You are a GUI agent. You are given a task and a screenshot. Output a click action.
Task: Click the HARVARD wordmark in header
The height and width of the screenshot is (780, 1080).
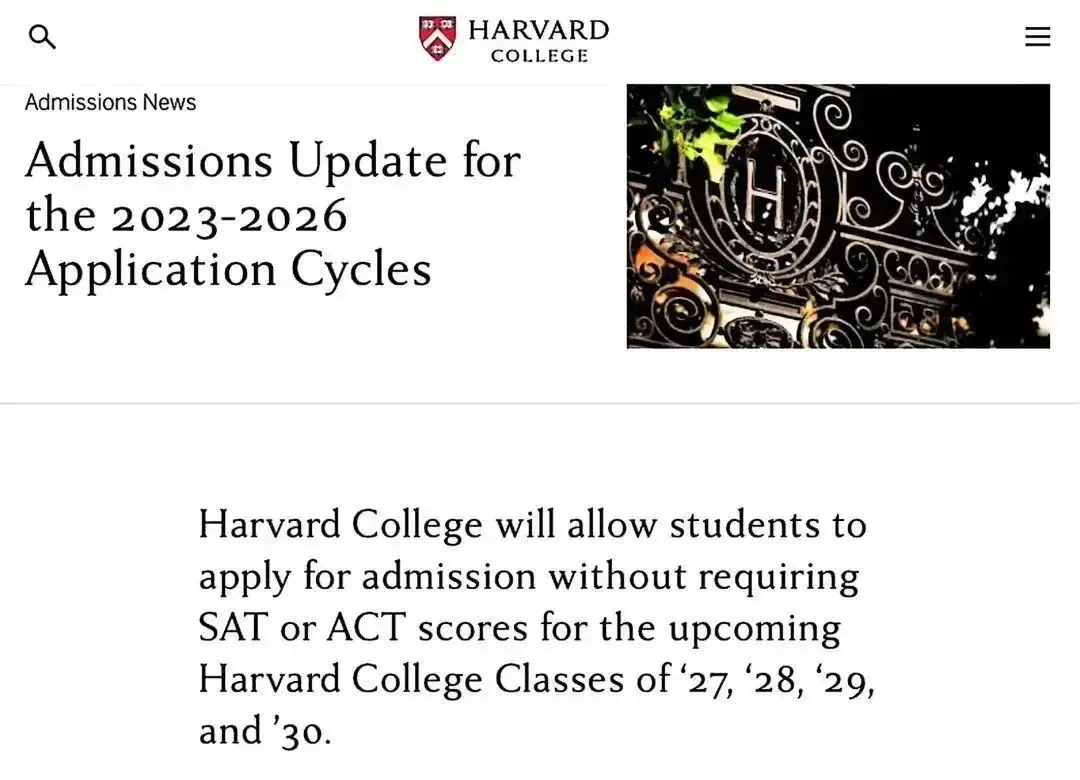click(538, 30)
